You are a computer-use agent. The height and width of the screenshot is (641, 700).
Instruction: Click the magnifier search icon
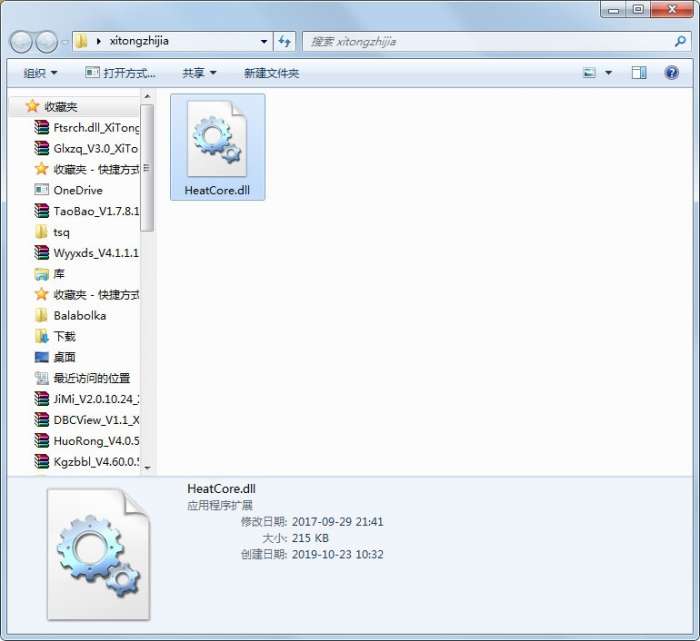point(680,42)
